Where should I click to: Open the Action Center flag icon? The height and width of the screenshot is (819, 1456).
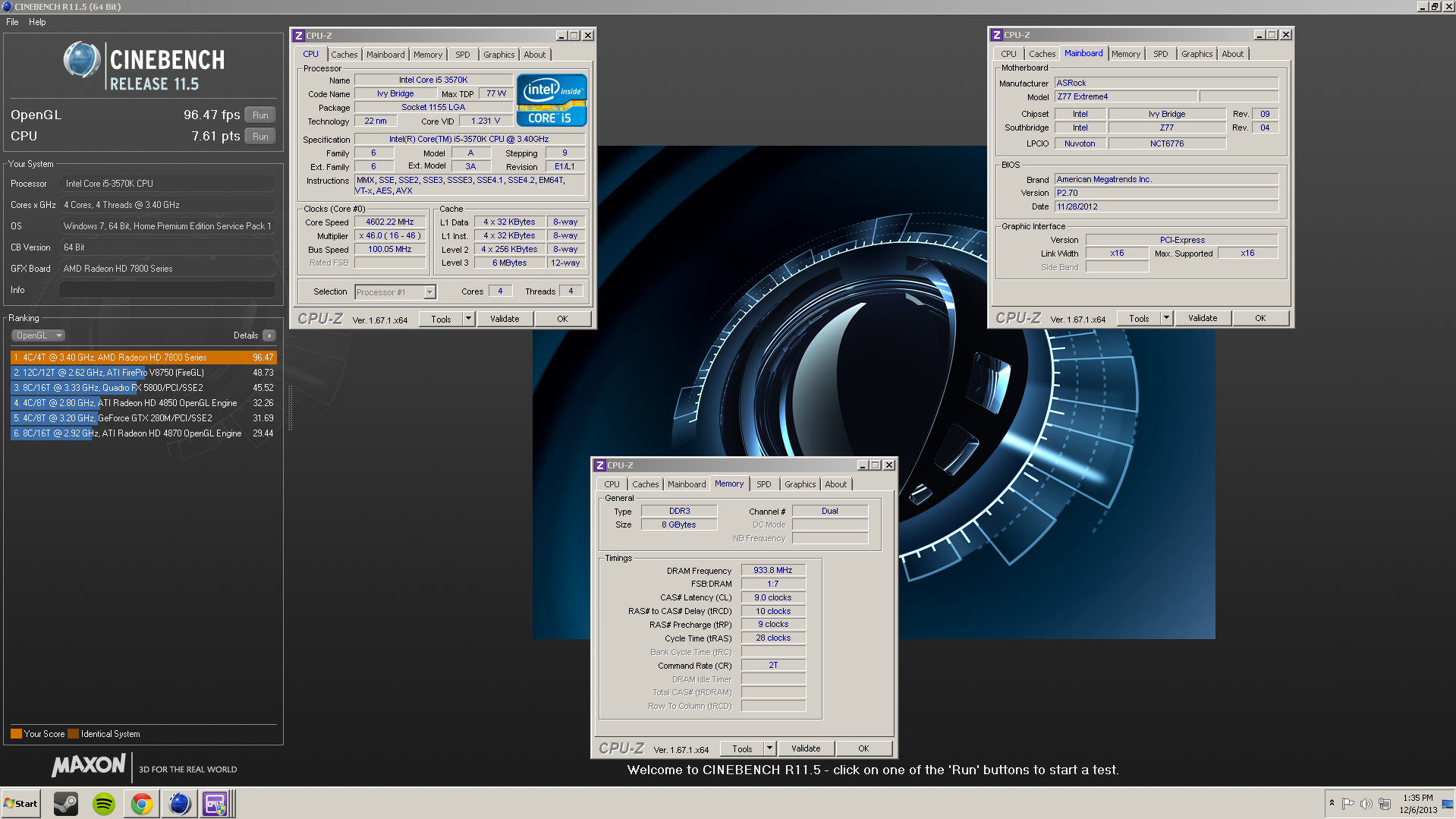1348,803
